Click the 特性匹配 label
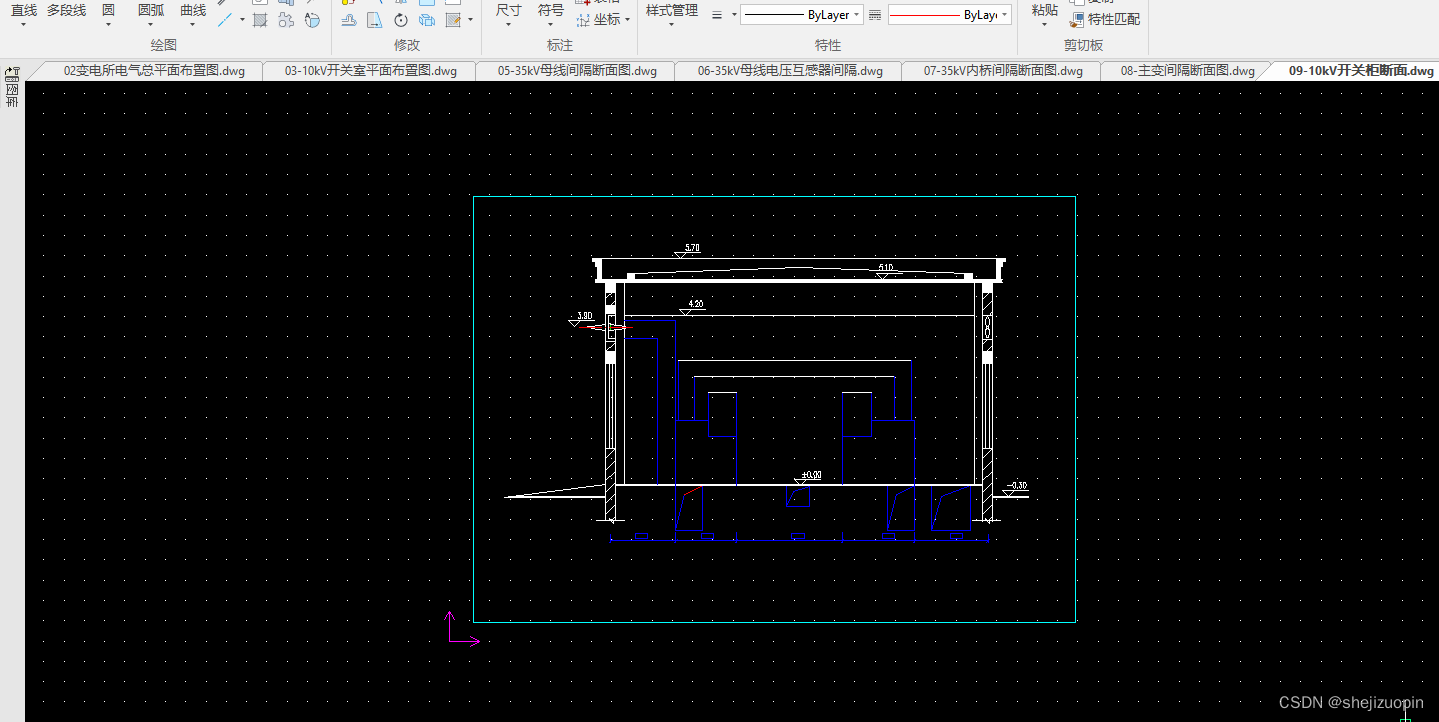 pyautogui.click(x=1114, y=20)
